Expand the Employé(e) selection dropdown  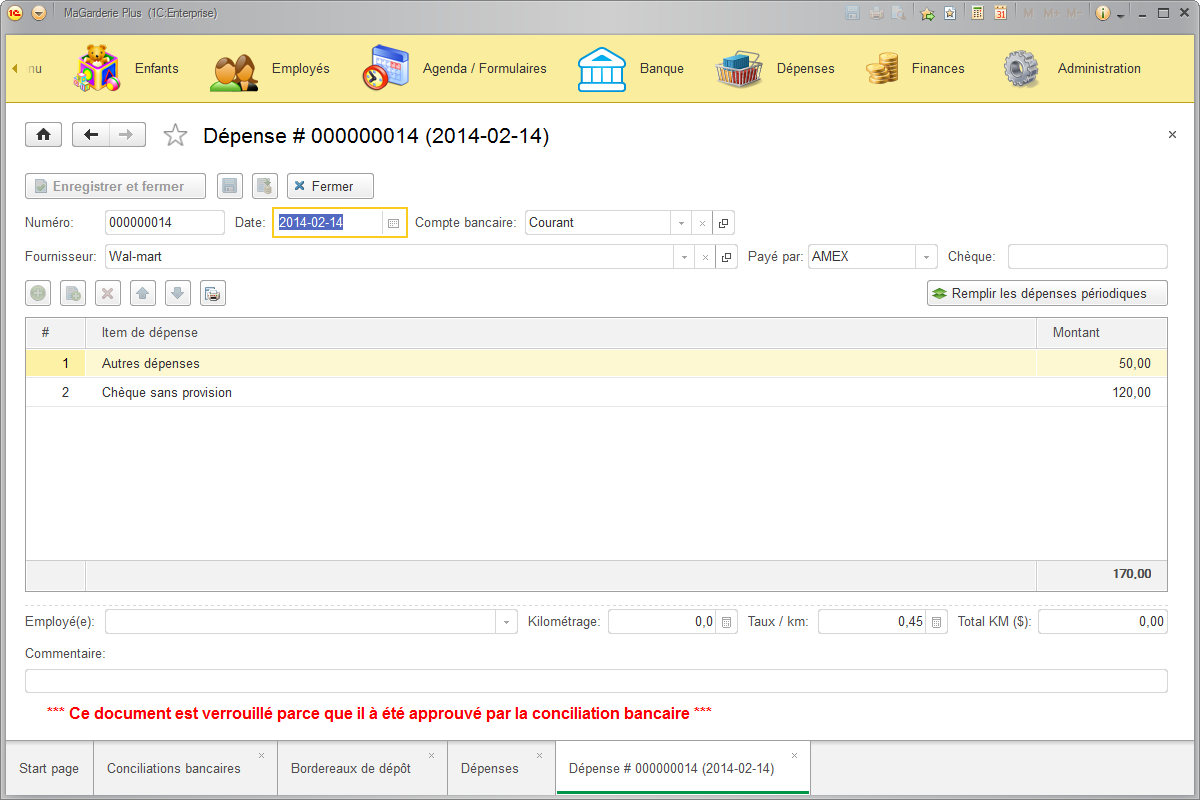pos(506,621)
